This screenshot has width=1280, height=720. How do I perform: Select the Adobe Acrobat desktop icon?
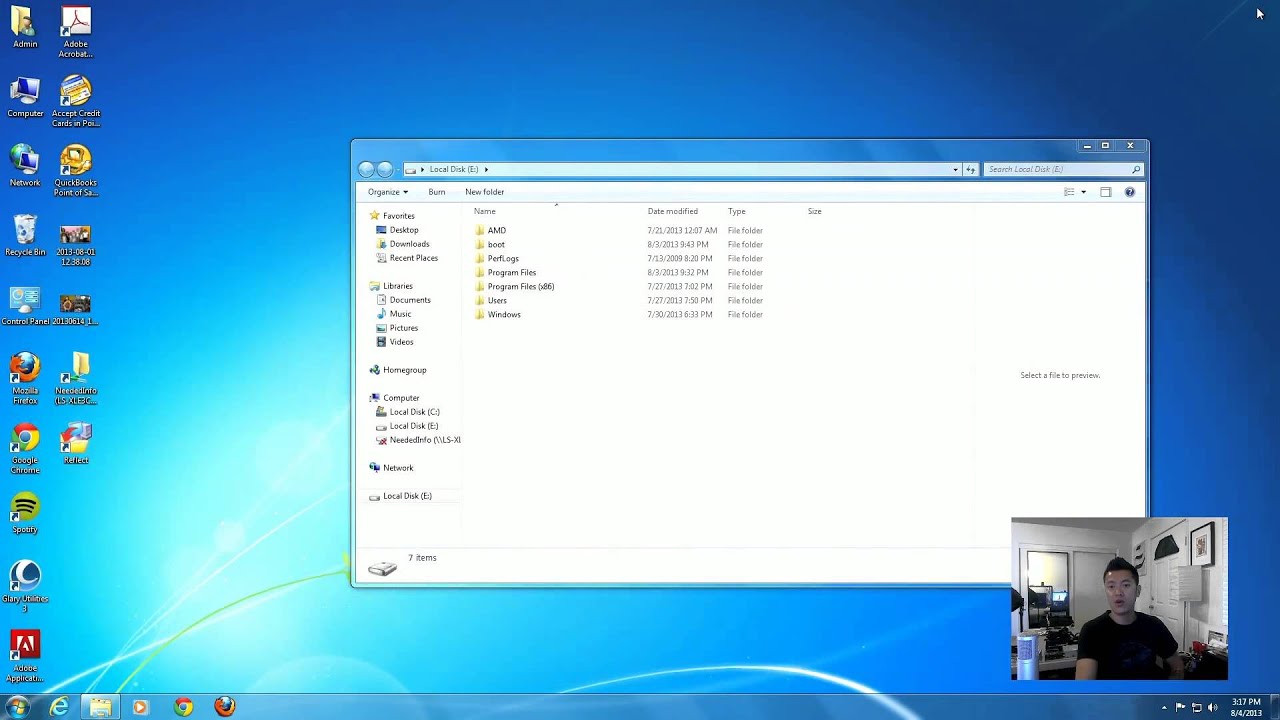[x=76, y=32]
